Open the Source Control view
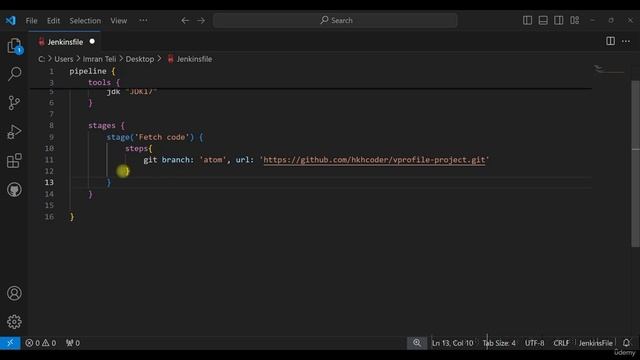The height and width of the screenshot is (360, 640). click(14, 103)
